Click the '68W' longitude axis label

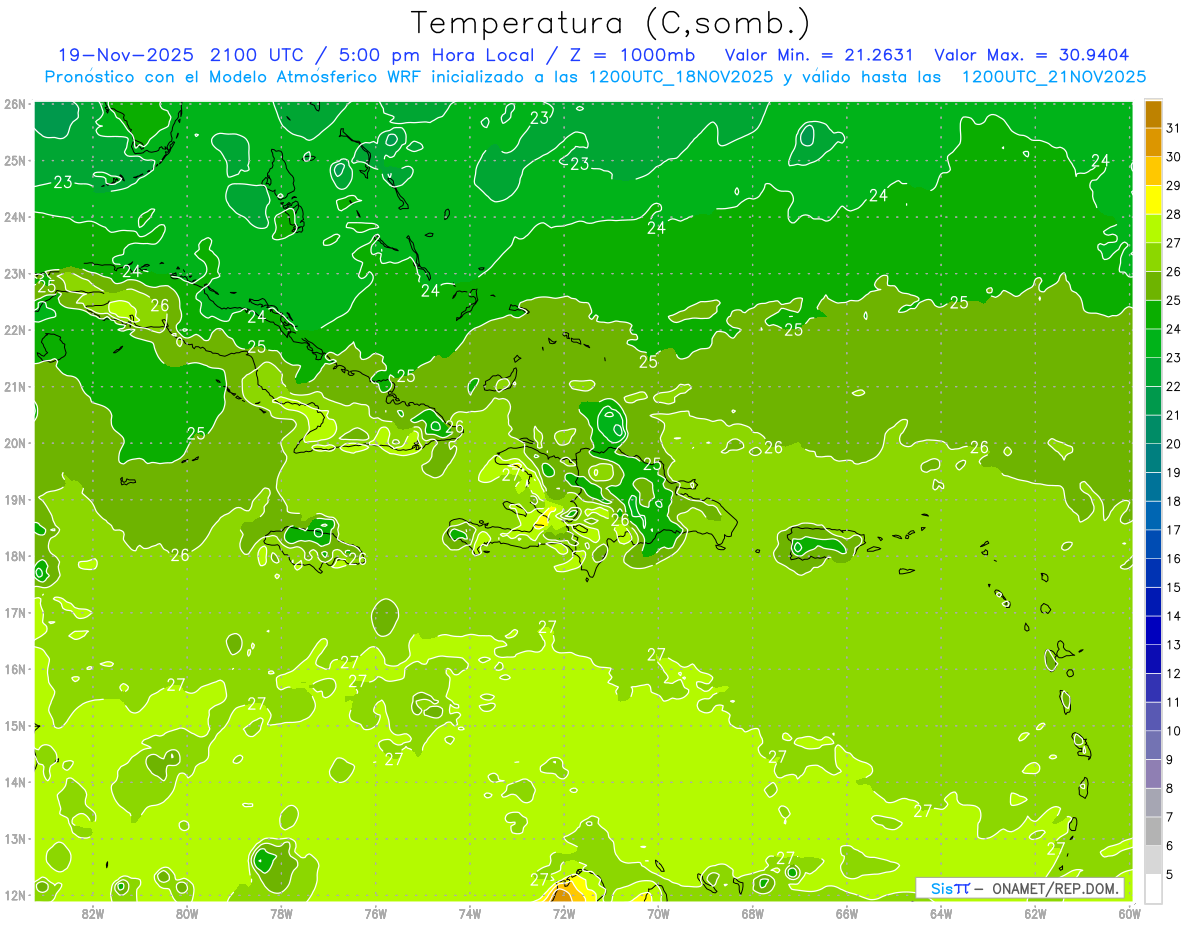[x=752, y=913]
